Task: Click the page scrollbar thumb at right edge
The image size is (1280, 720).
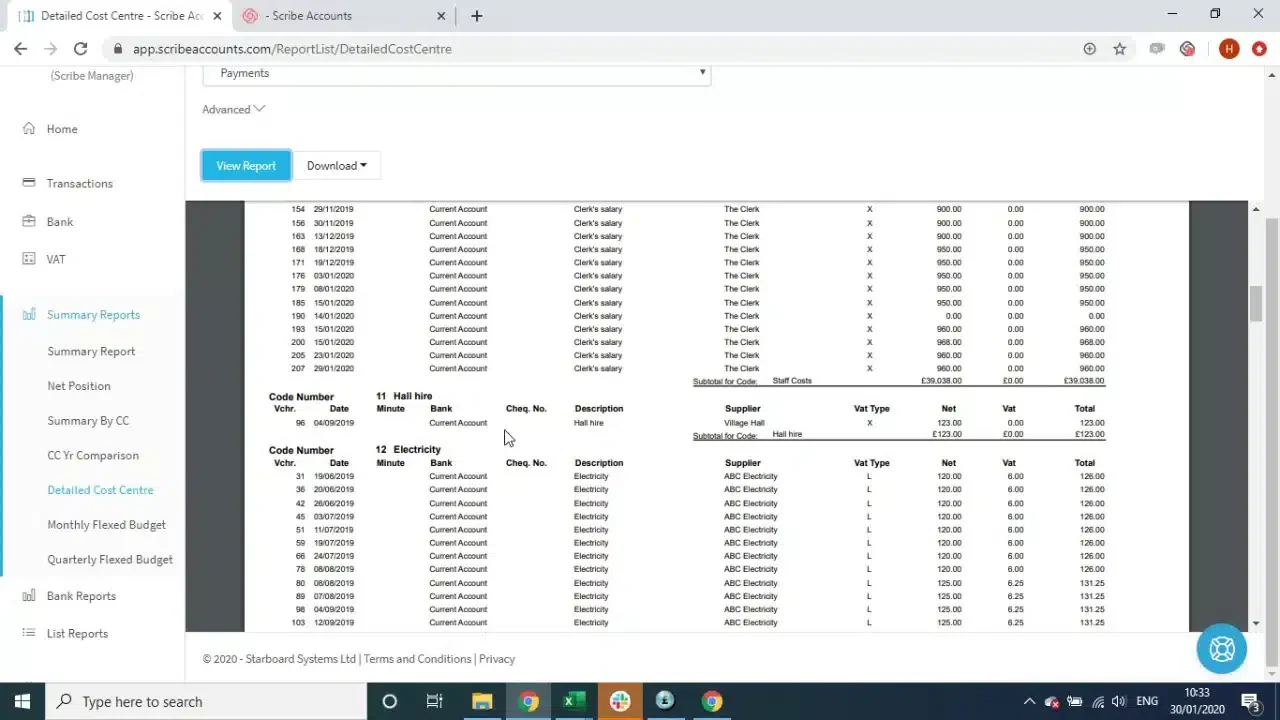Action: pyautogui.click(x=1272, y=440)
